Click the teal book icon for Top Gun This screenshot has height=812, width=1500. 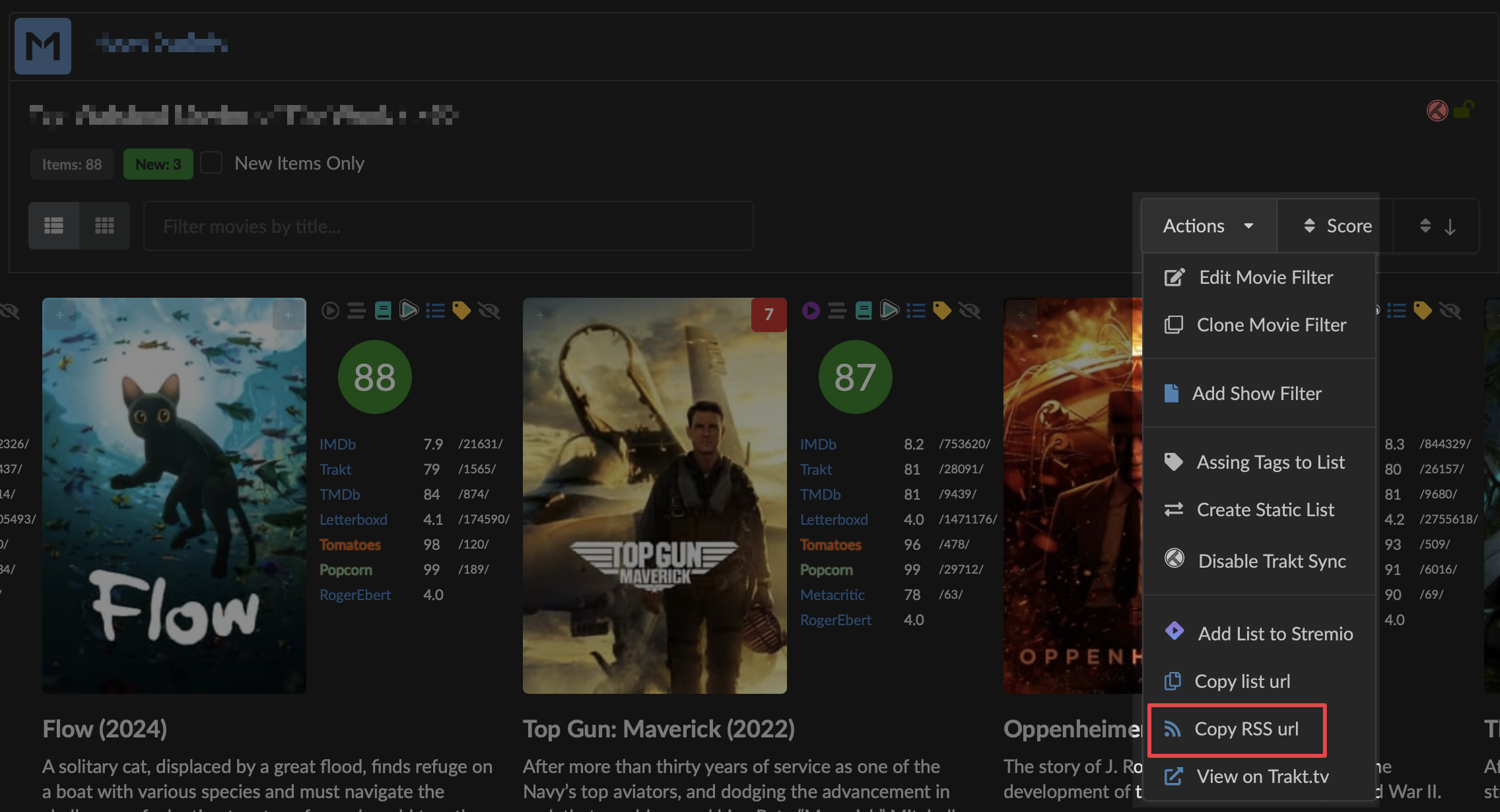[863, 310]
